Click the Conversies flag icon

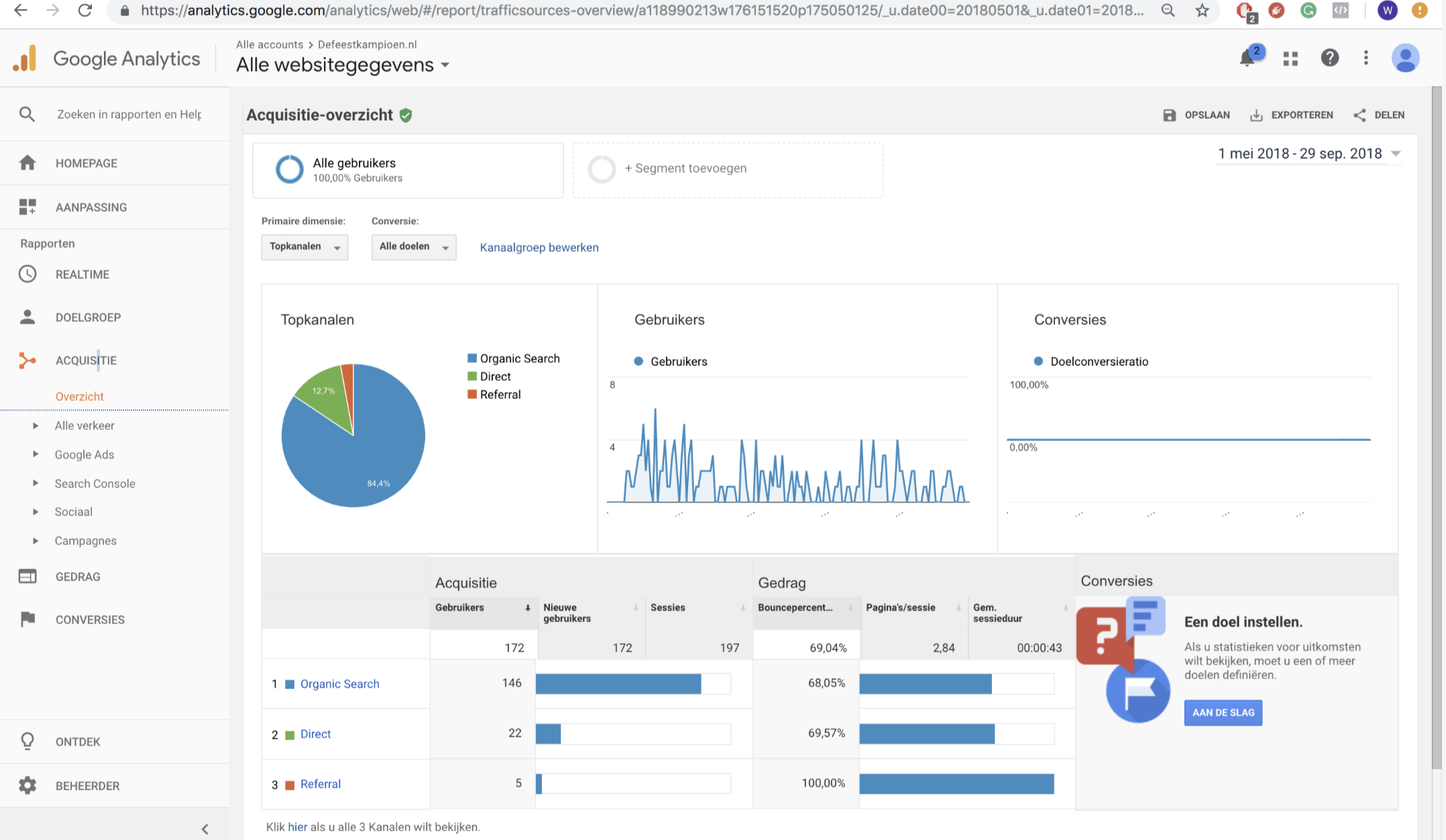tap(27, 619)
